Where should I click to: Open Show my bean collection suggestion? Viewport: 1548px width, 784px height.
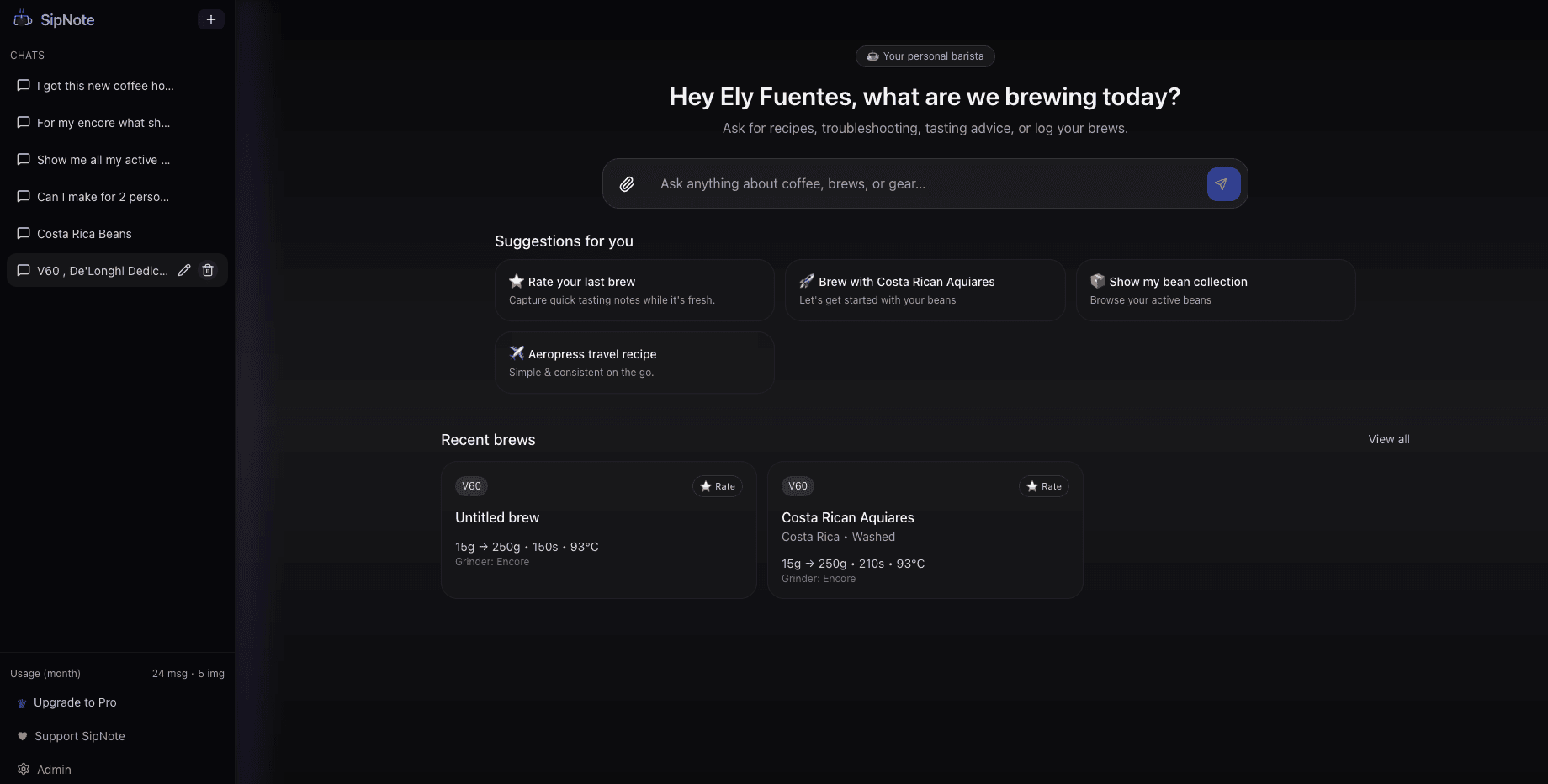[1215, 290]
